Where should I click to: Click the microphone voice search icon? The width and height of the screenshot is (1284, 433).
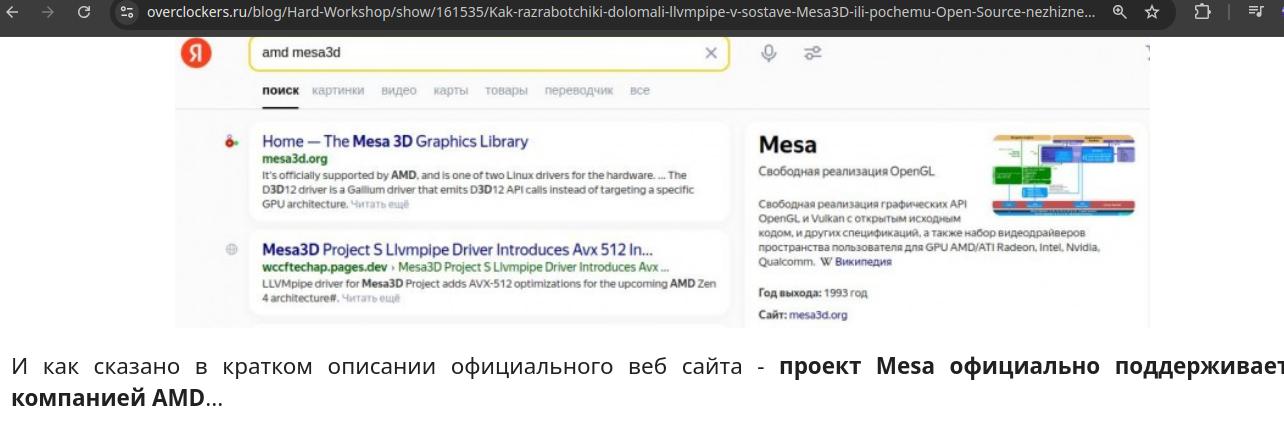click(x=768, y=53)
